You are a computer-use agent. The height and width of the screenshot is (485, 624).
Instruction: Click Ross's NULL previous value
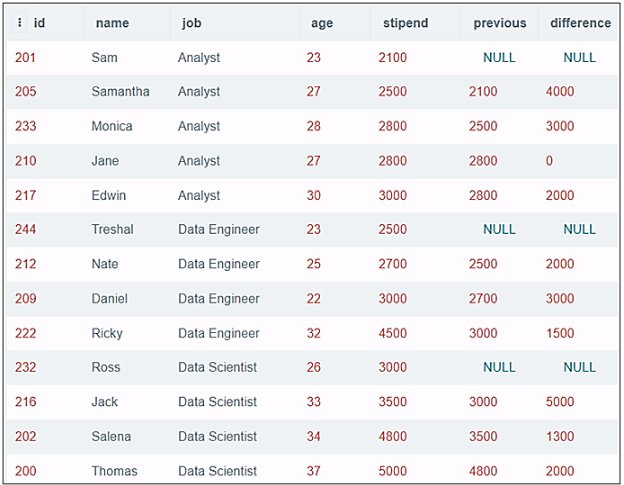coord(499,368)
